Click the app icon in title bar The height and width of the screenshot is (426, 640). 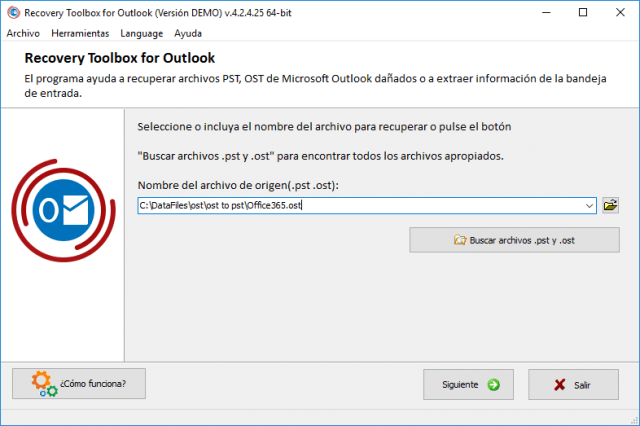(13, 13)
